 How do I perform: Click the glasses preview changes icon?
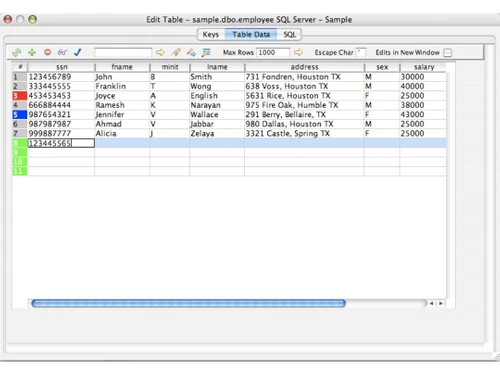62,52
